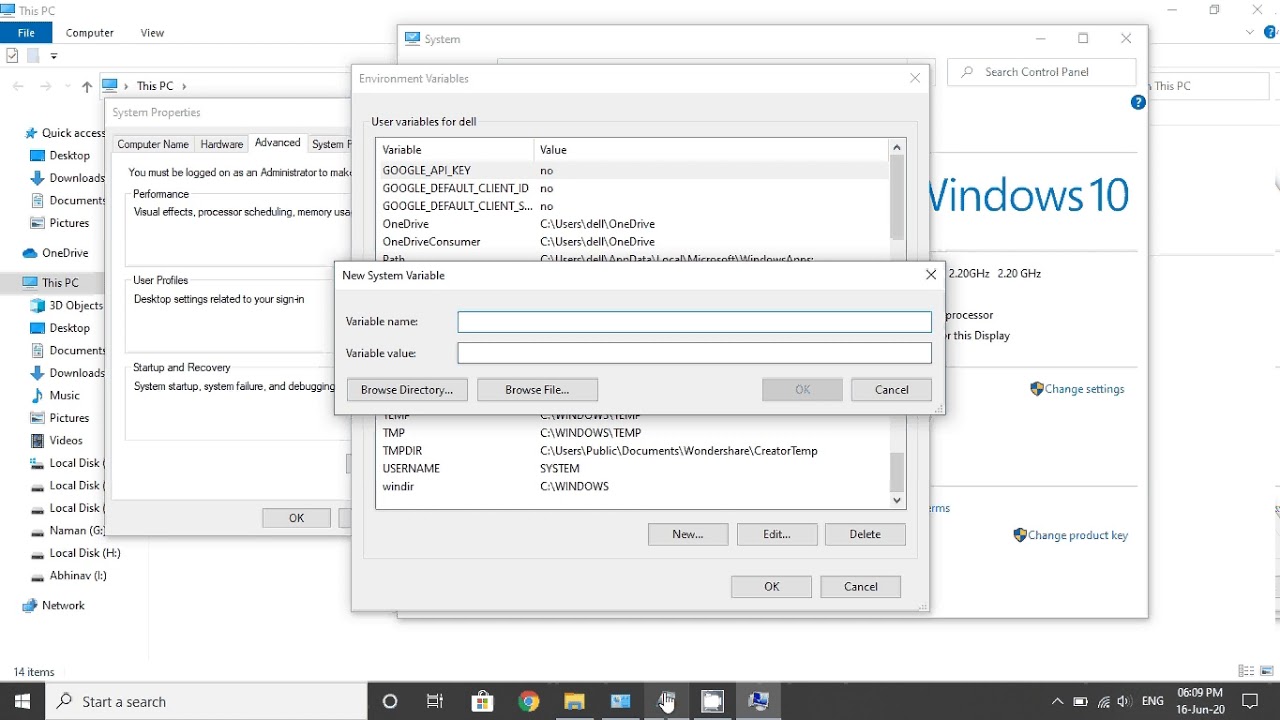This screenshot has height=720, width=1280.
Task: Select the Advanced tab in System Properties
Action: coord(277,143)
